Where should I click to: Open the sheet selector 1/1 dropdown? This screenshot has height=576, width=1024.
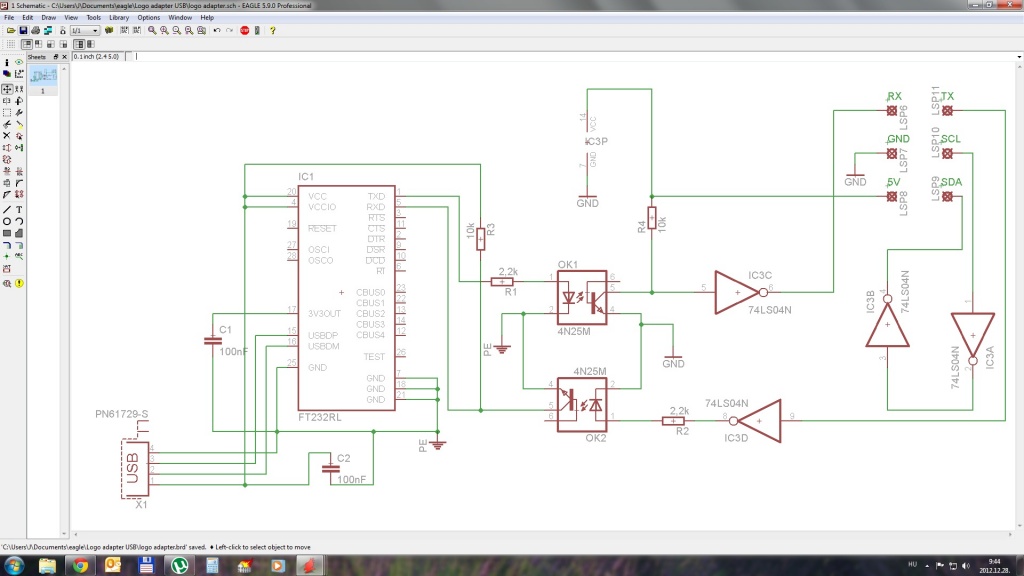pos(85,31)
